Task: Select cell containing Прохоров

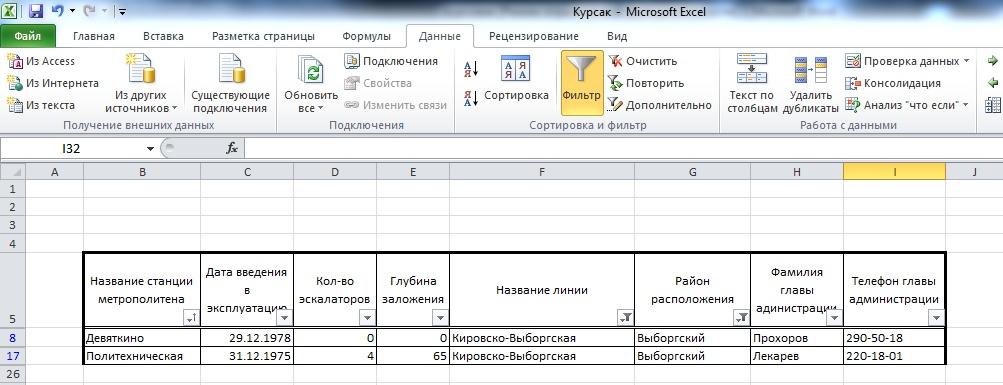Action: pyautogui.click(x=797, y=338)
